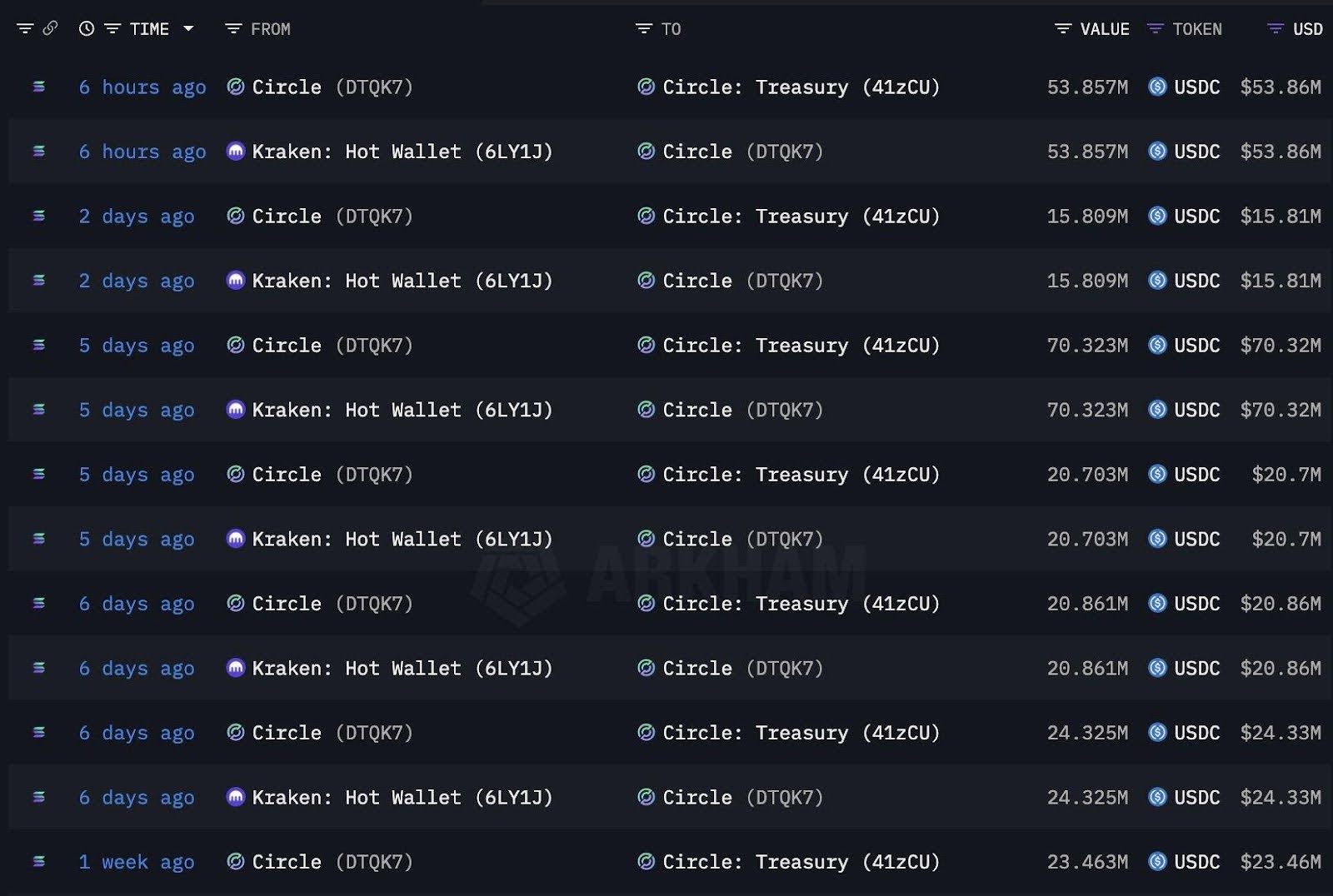Open the first "6 hours ago" timestamp link
Viewport: 1333px width, 896px height.
pos(142,87)
